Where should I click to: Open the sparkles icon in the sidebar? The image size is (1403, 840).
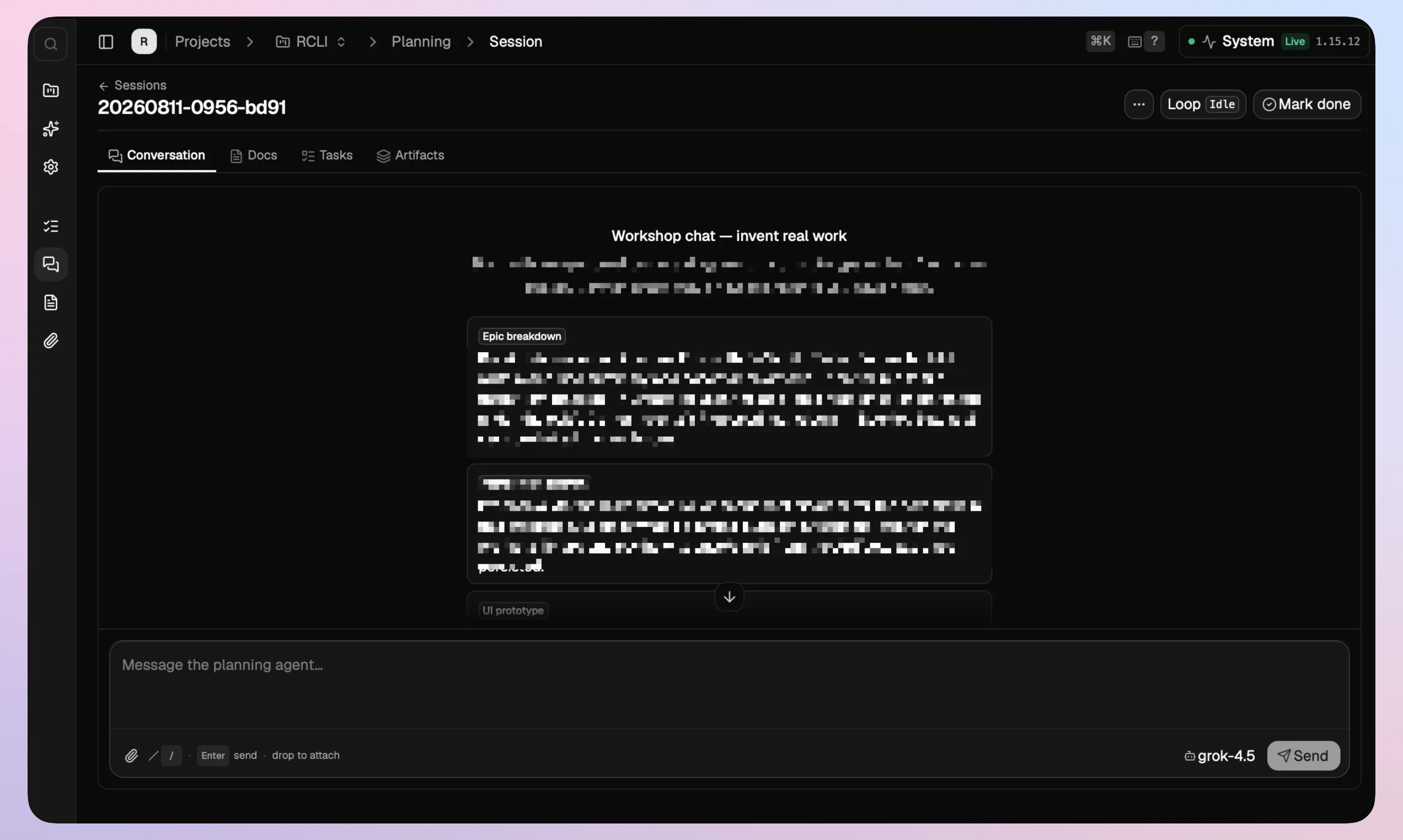(x=50, y=128)
